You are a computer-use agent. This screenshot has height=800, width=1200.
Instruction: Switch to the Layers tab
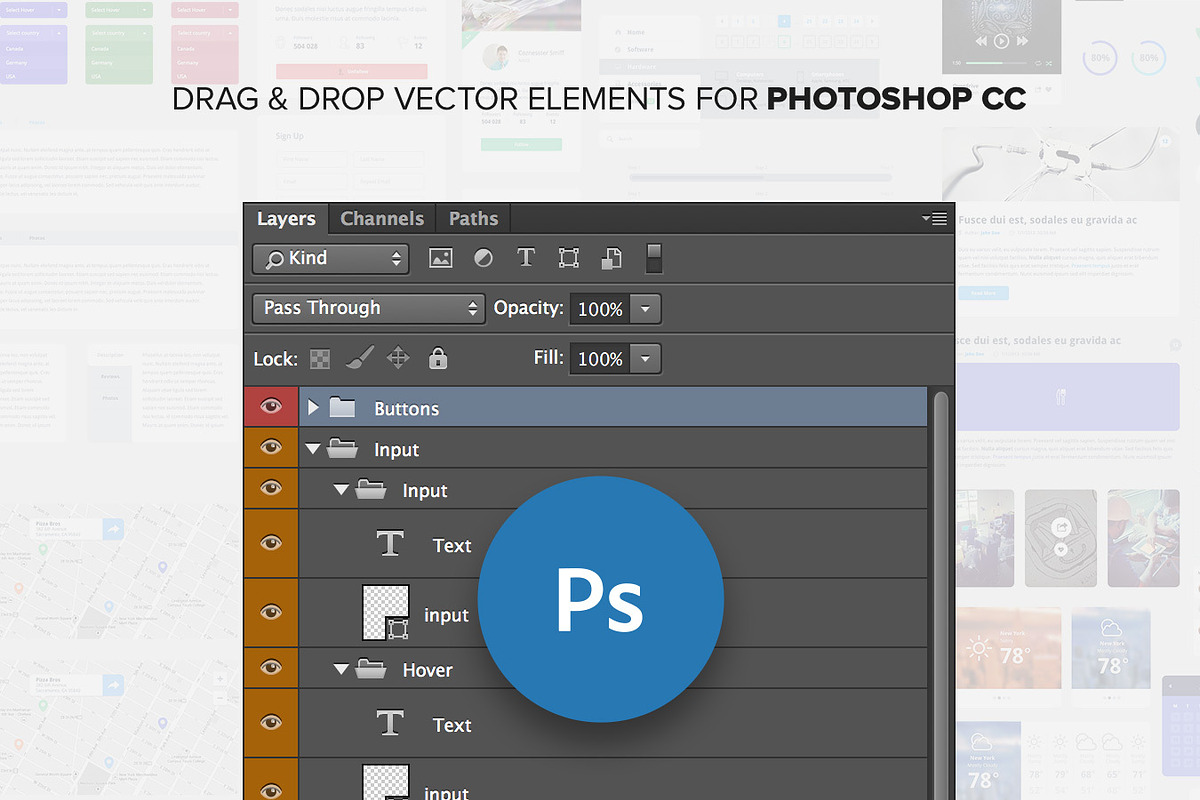point(286,219)
